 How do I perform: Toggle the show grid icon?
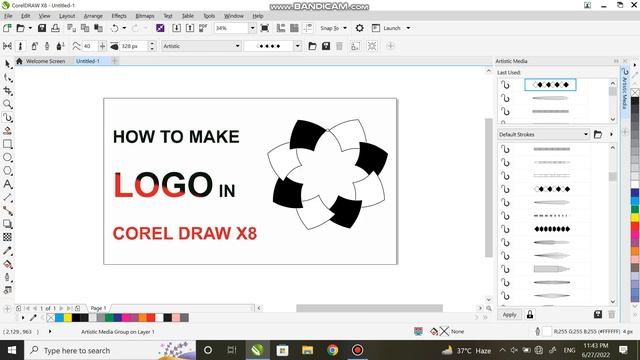tap(294, 28)
